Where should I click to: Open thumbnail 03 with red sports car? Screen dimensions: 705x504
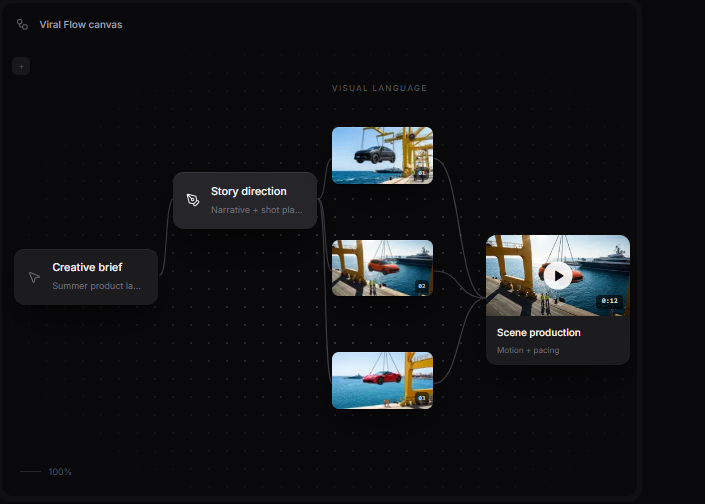[382, 380]
